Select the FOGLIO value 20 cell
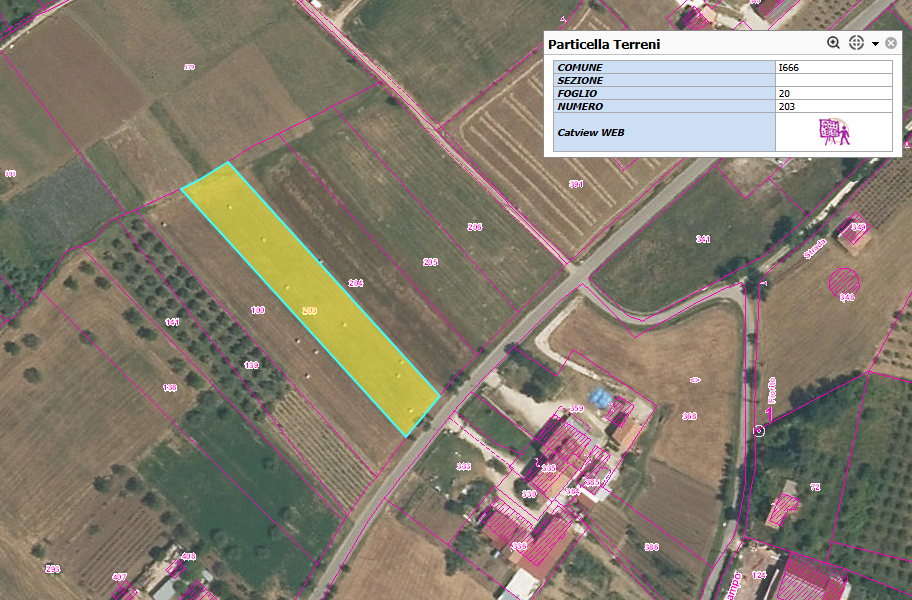The image size is (912, 600). pos(833,93)
